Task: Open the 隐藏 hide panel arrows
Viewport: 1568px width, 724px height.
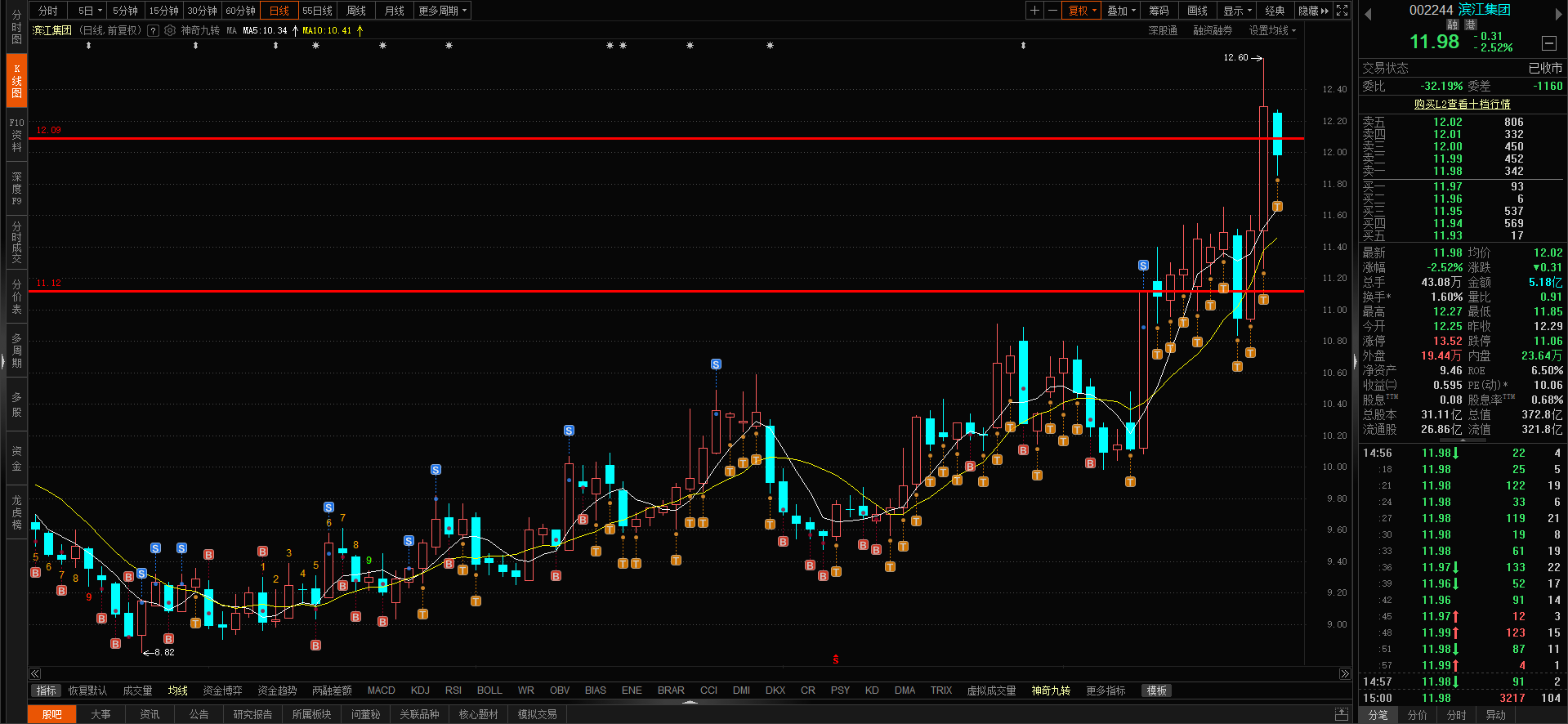Action: (x=1313, y=11)
